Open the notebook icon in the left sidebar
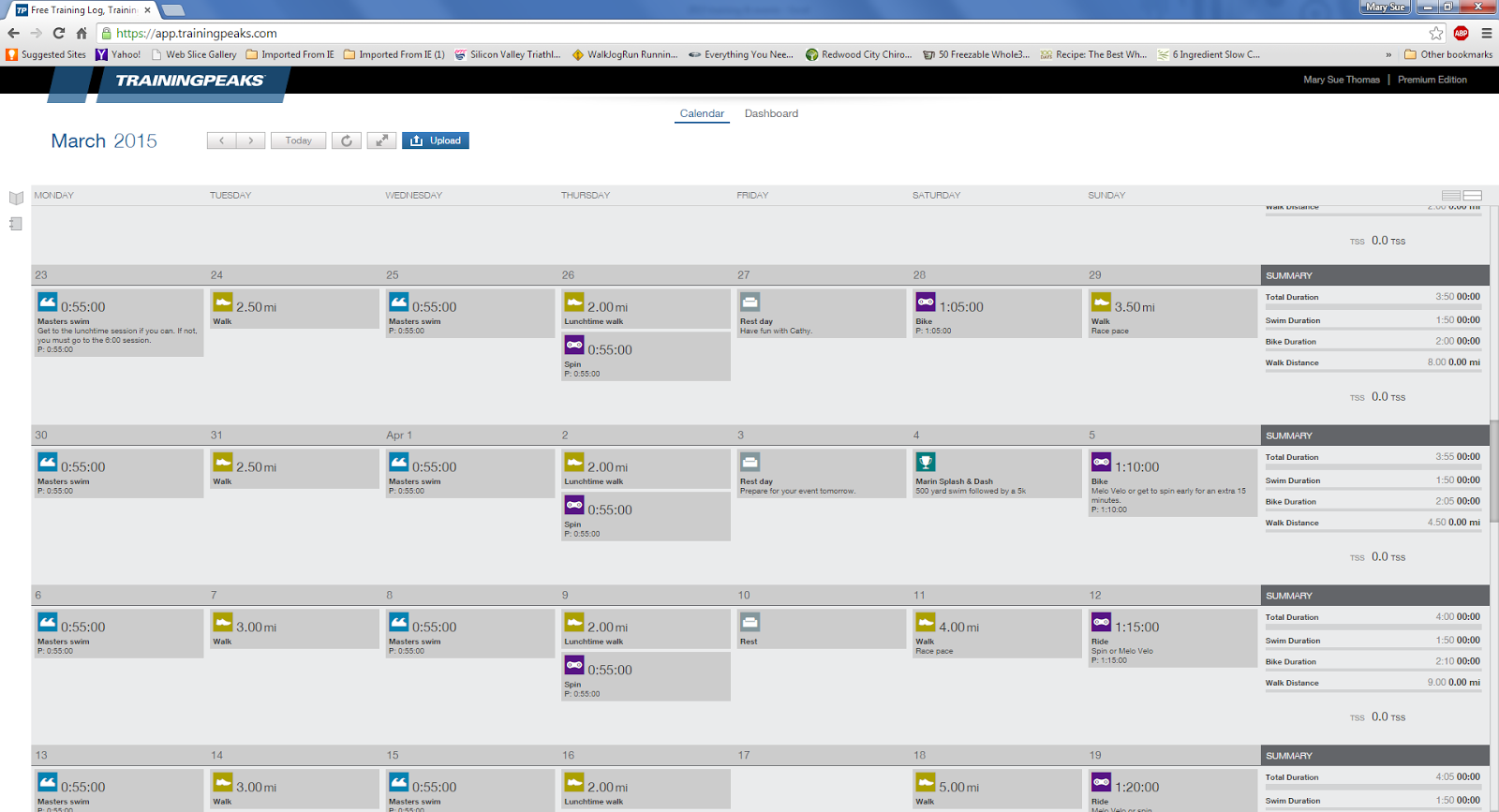This screenshot has width=1499, height=812. (16, 224)
